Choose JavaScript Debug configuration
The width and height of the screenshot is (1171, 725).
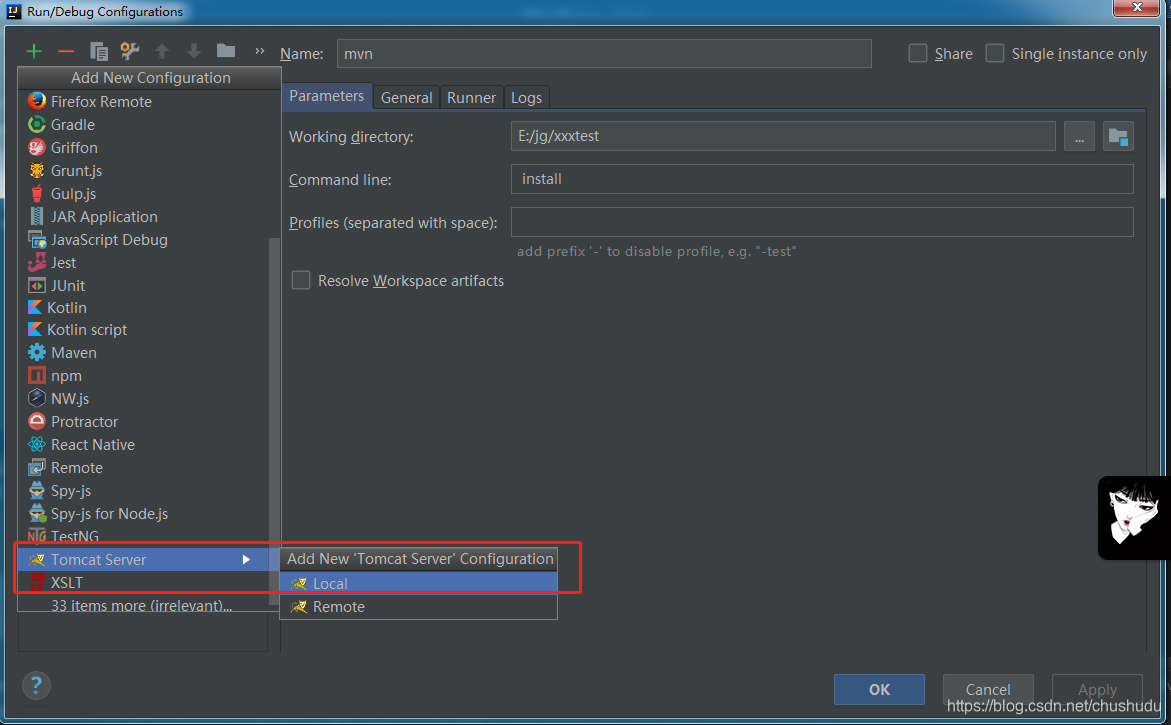pyautogui.click(x=143, y=240)
